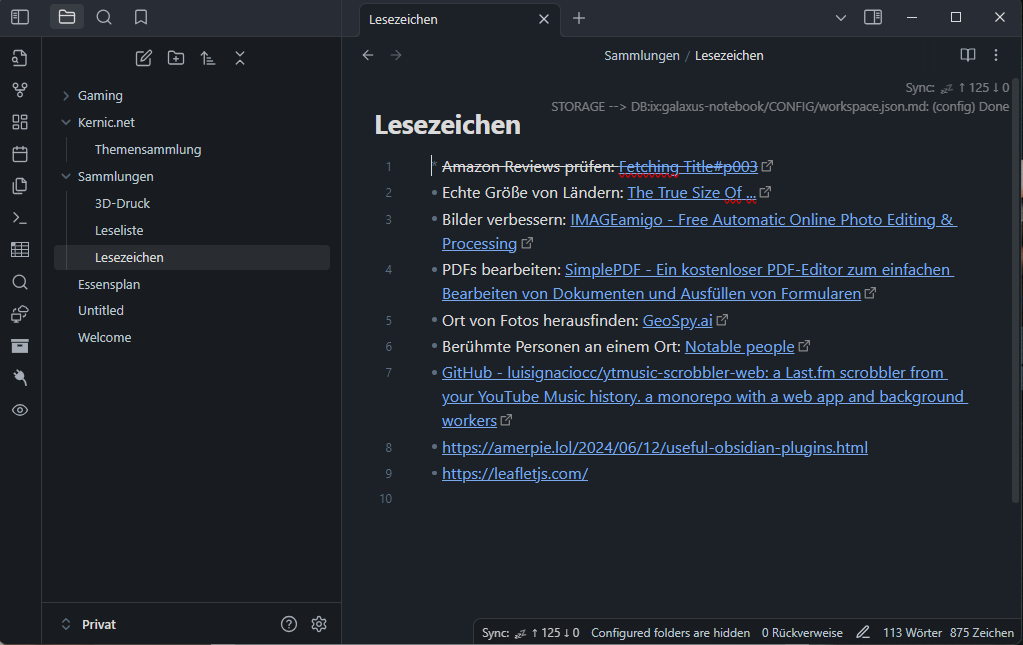Create a new folder in the file explorer

click(x=176, y=58)
